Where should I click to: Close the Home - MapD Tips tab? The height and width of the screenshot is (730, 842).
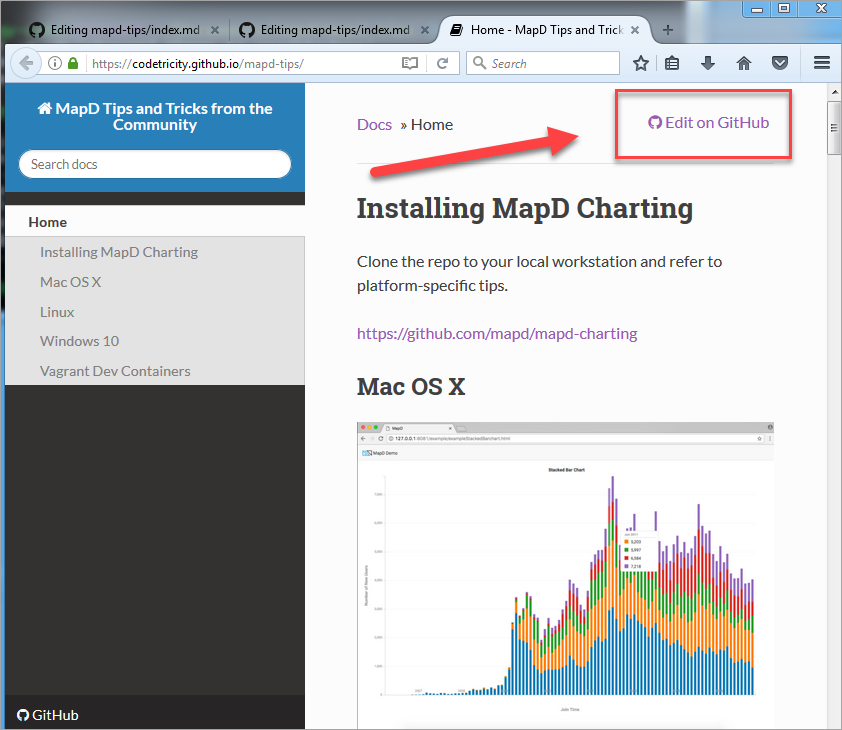point(635,30)
